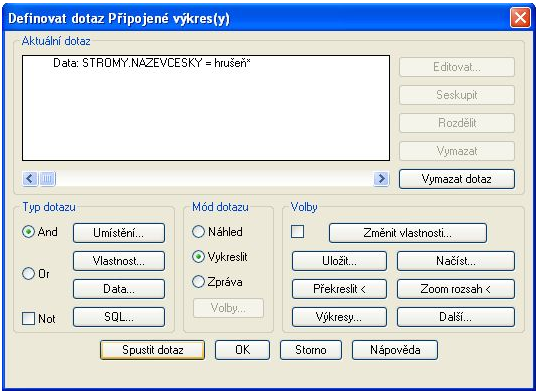Screen dimensions: 538x392
Task: Open the Vlastnost query dialog
Action: tap(119, 261)
